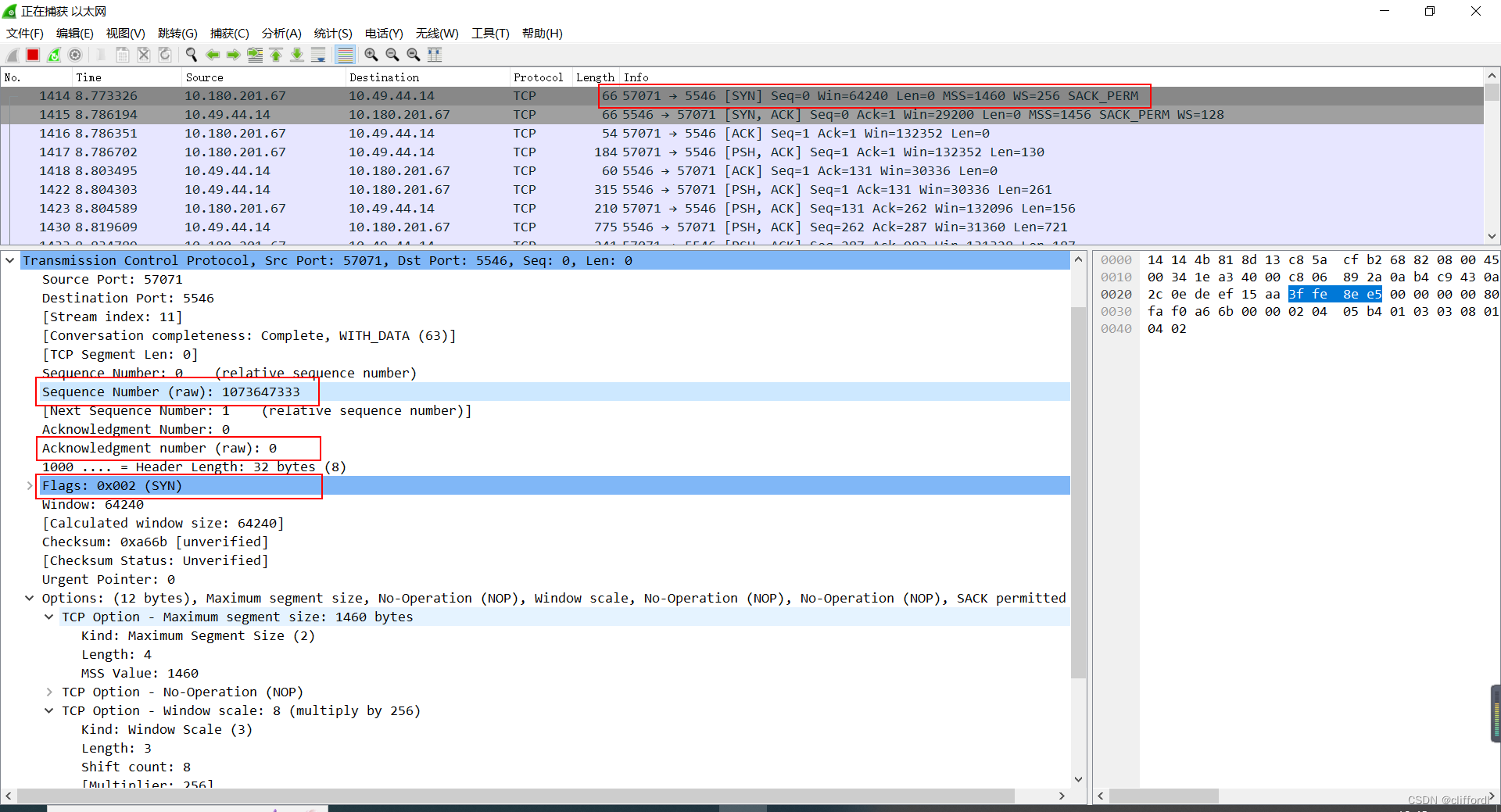1501x812 pixels.
Task: Open the find packet magnifier tool
Action: click(x=192, y=55)
